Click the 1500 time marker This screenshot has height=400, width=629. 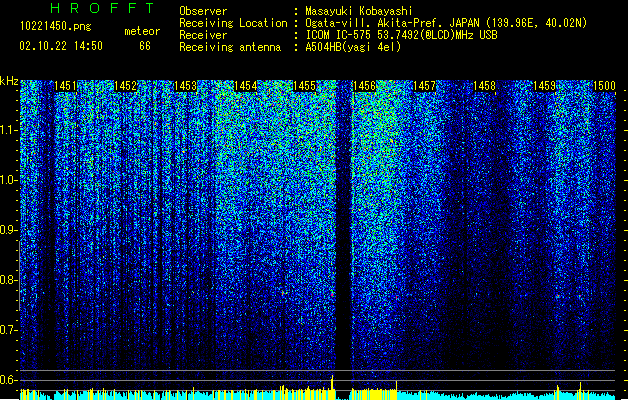[604, 86]
